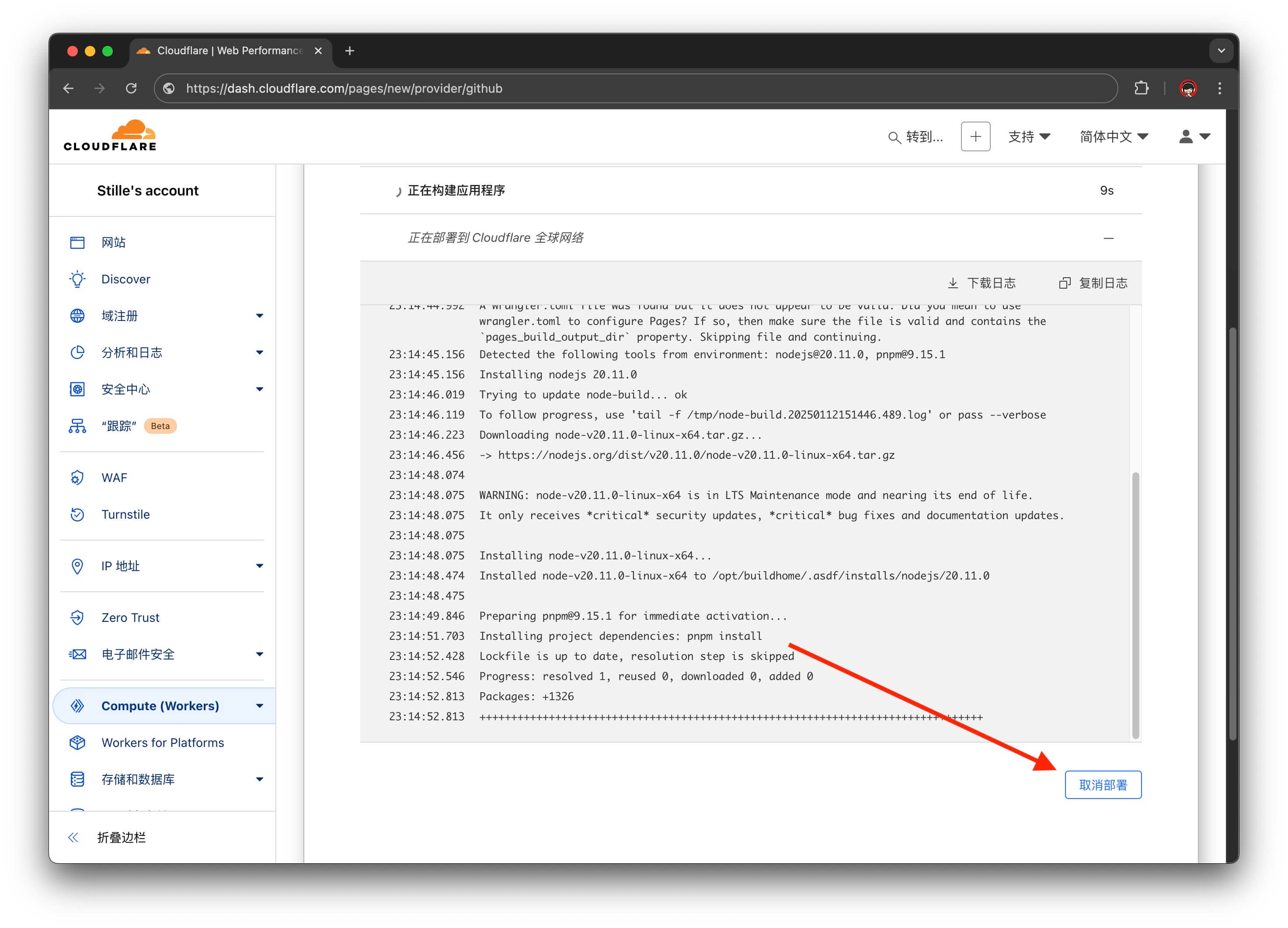Open the browser extensions puzzle icon
The image size is (1288, 928).
click(1141, 88)
